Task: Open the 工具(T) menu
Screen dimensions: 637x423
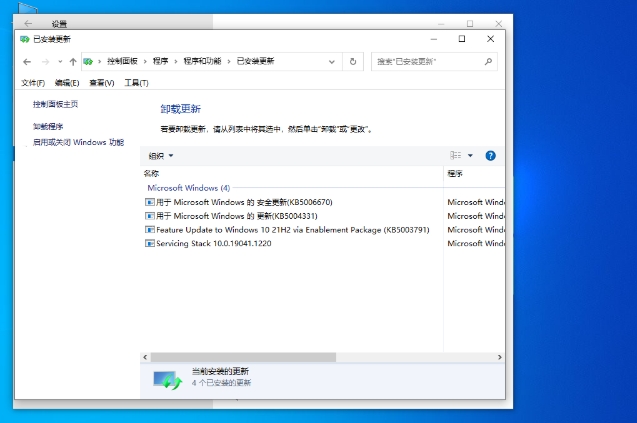Action: (136, 83)
